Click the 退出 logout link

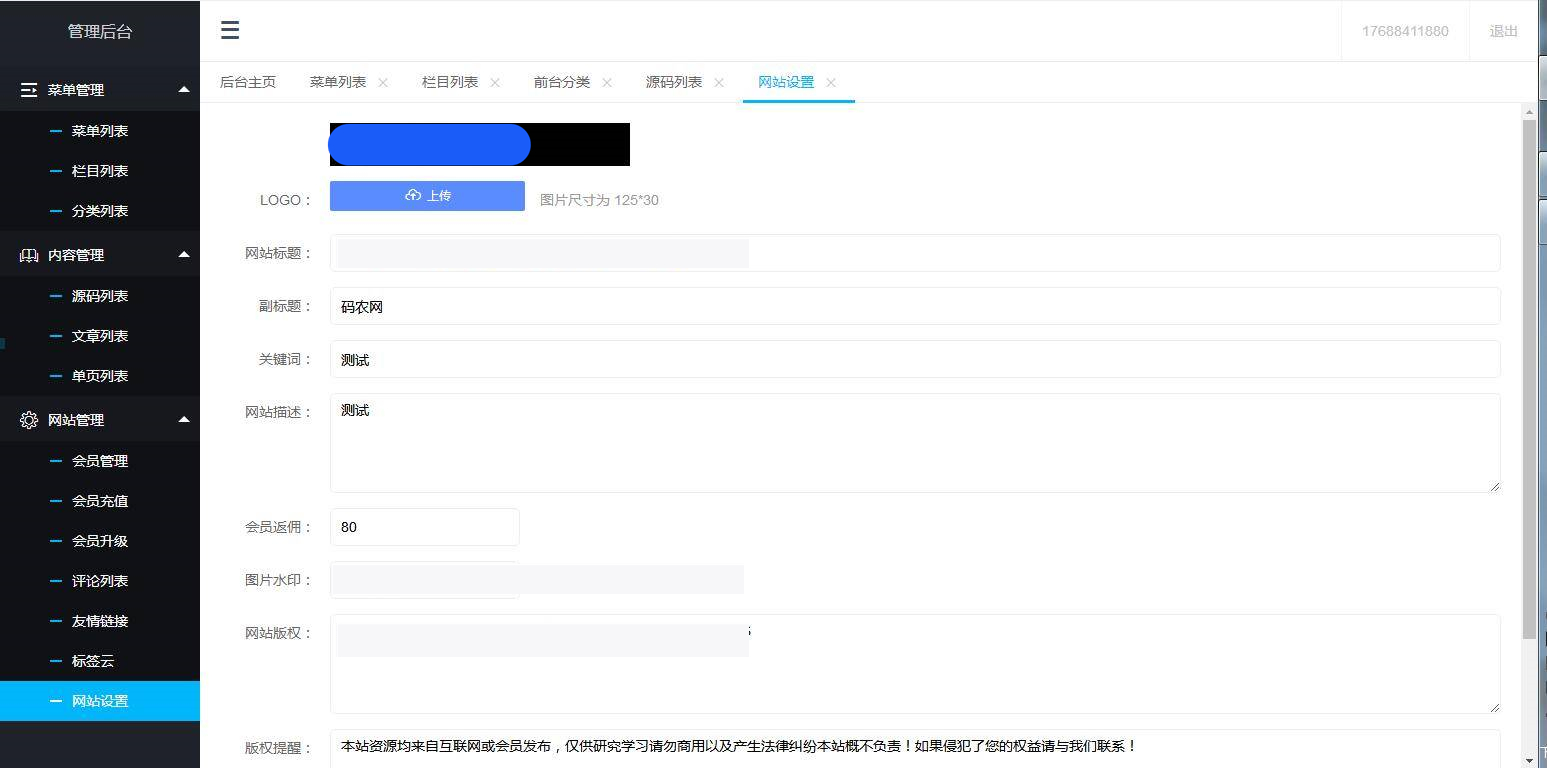(1502, 31)
